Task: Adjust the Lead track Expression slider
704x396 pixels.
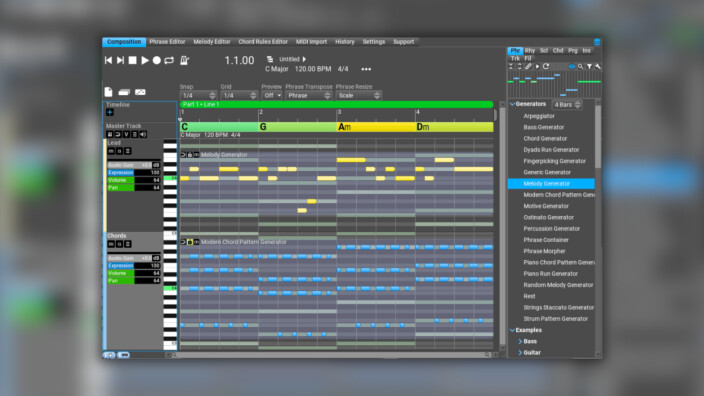Action: point(134,172)
